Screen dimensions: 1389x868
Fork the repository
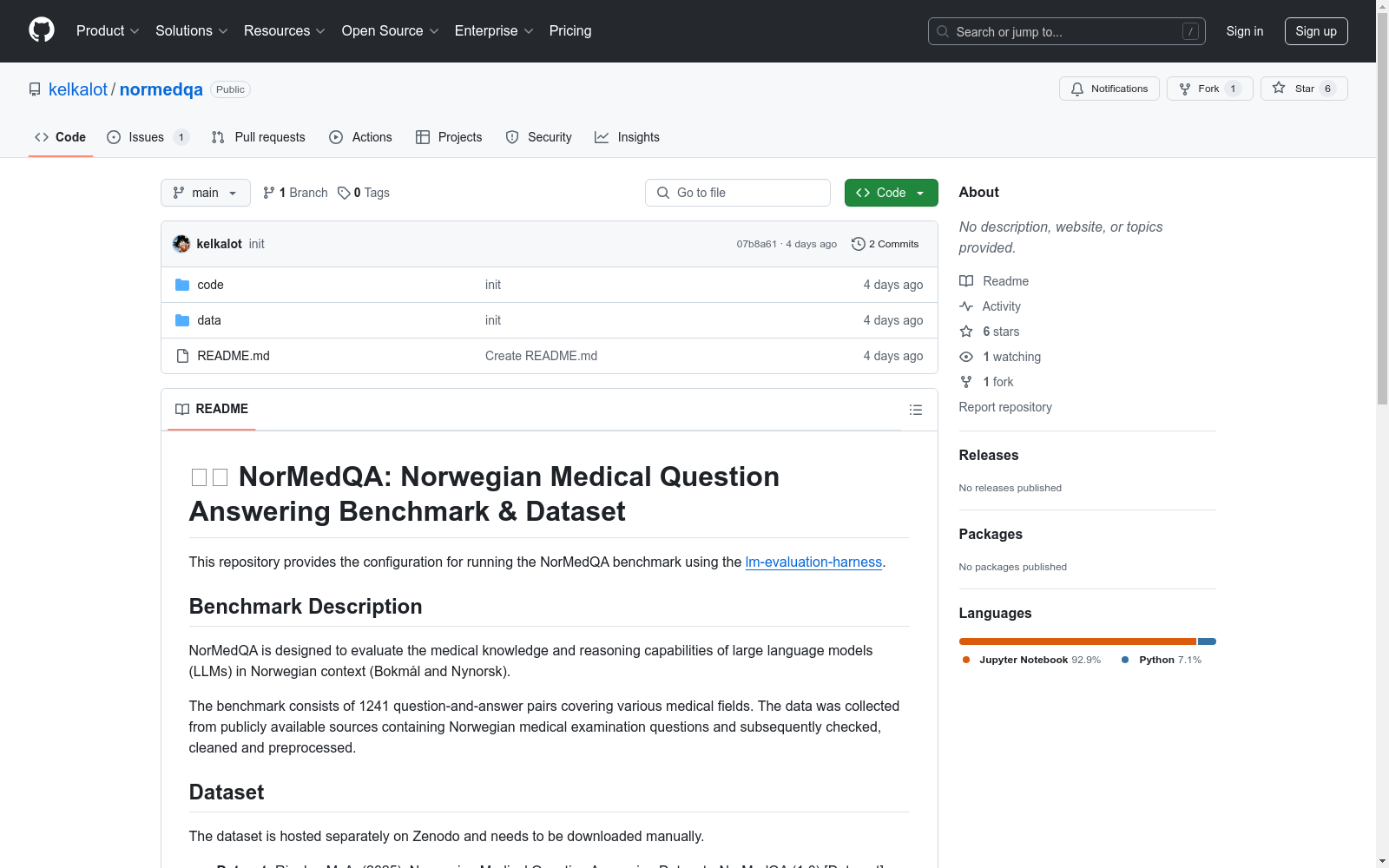point(1210,89)
